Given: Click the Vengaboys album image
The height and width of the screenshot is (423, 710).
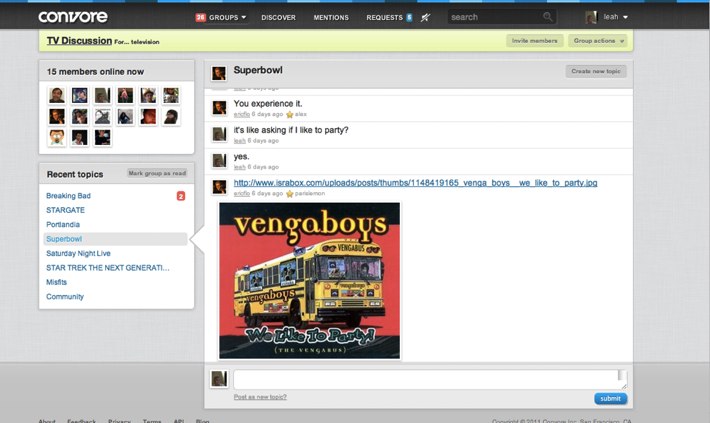Looking at the screenshot, I should pos(310,281).
